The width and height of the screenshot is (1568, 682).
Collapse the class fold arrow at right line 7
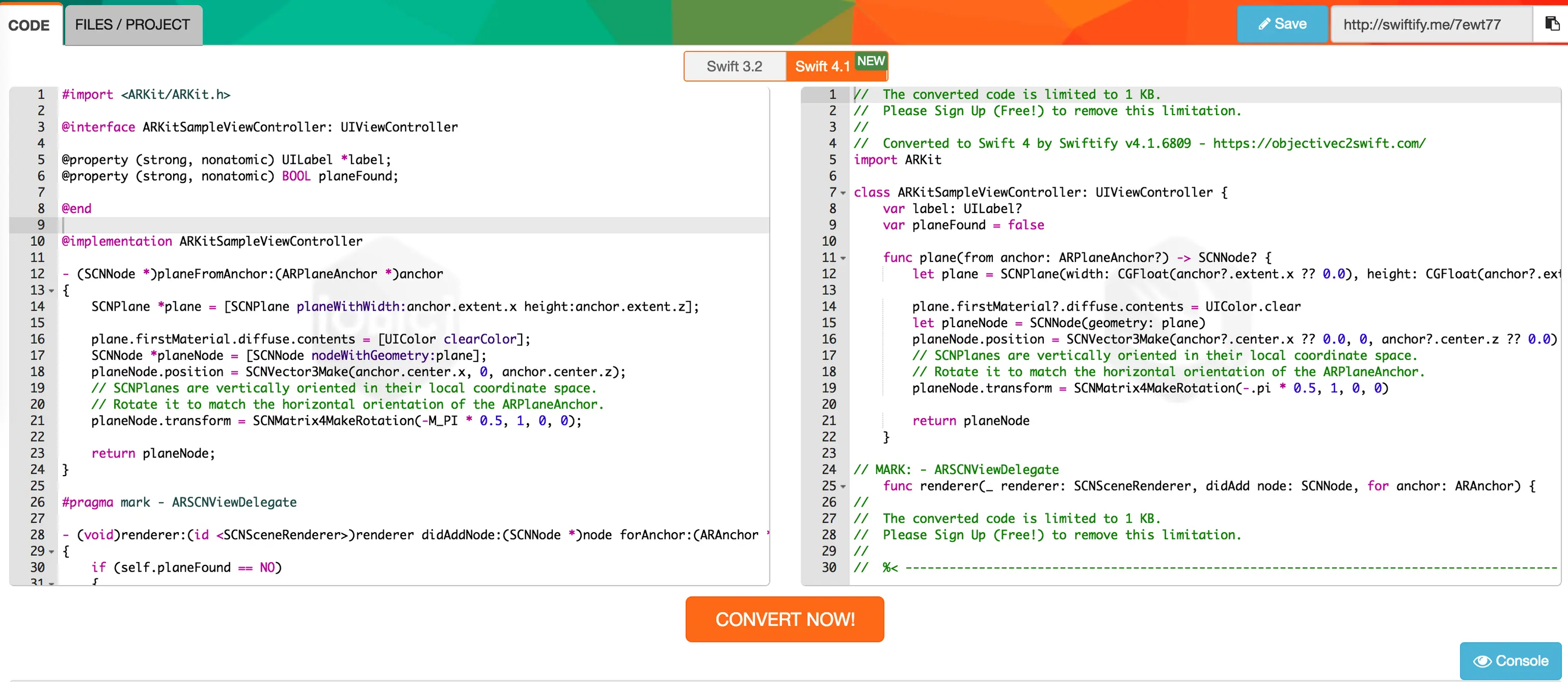tap(843, 193)
